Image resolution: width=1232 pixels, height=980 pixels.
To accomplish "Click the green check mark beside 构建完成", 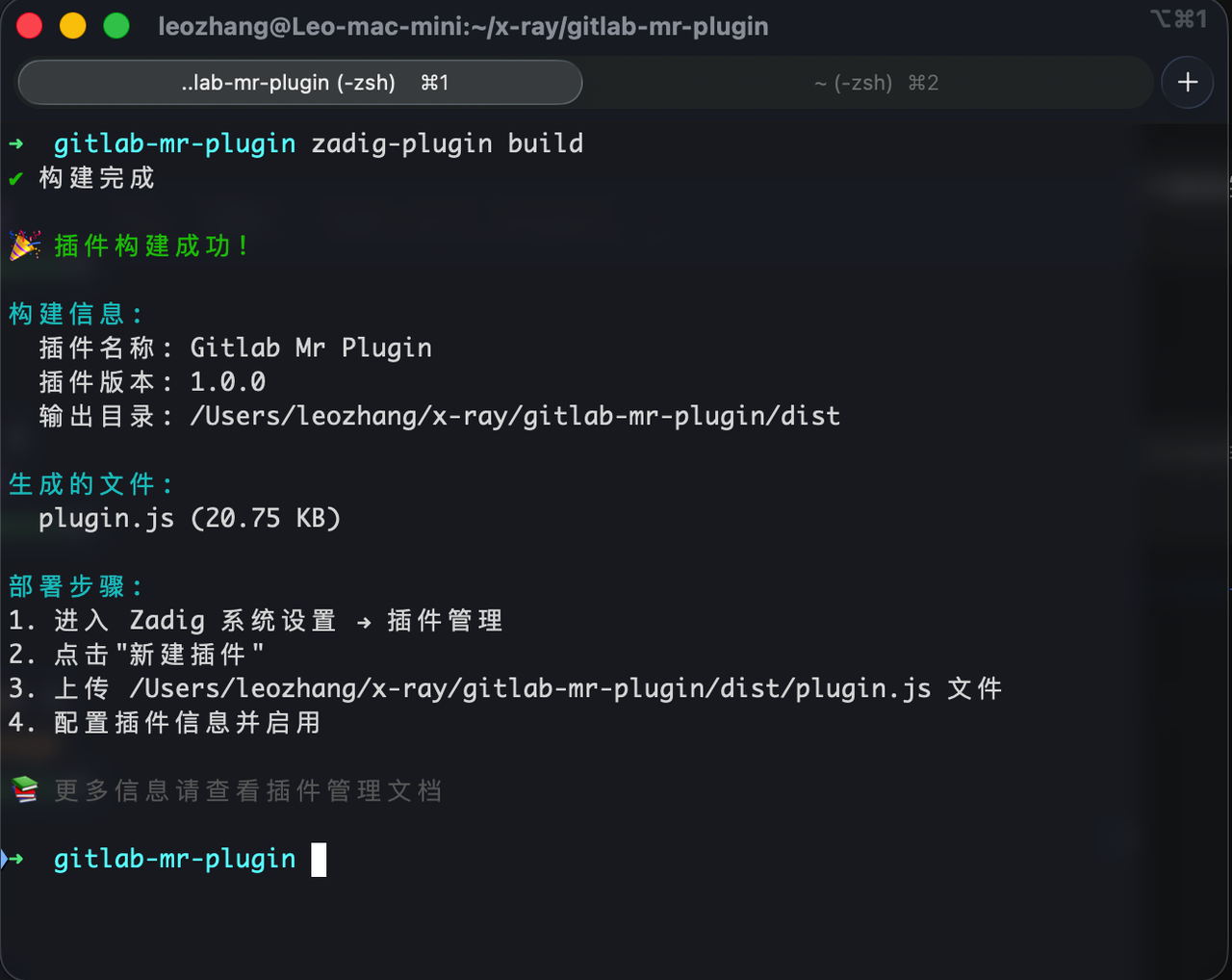I will 15,178.
